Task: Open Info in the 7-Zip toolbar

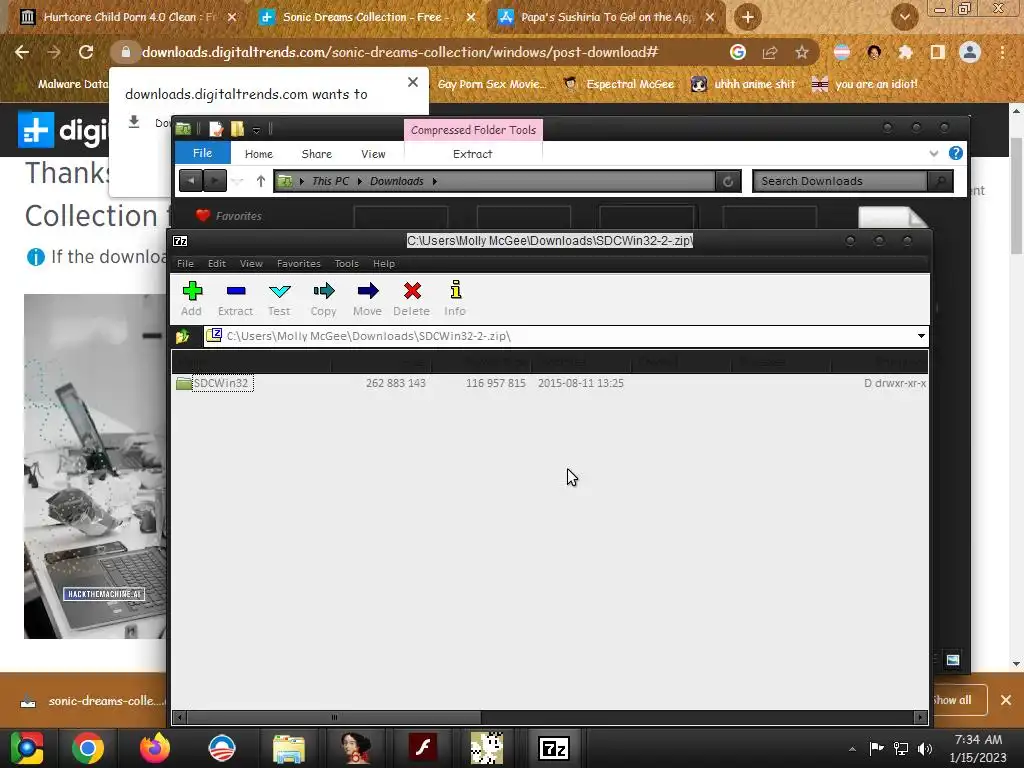Action: (x=455, y=298)
